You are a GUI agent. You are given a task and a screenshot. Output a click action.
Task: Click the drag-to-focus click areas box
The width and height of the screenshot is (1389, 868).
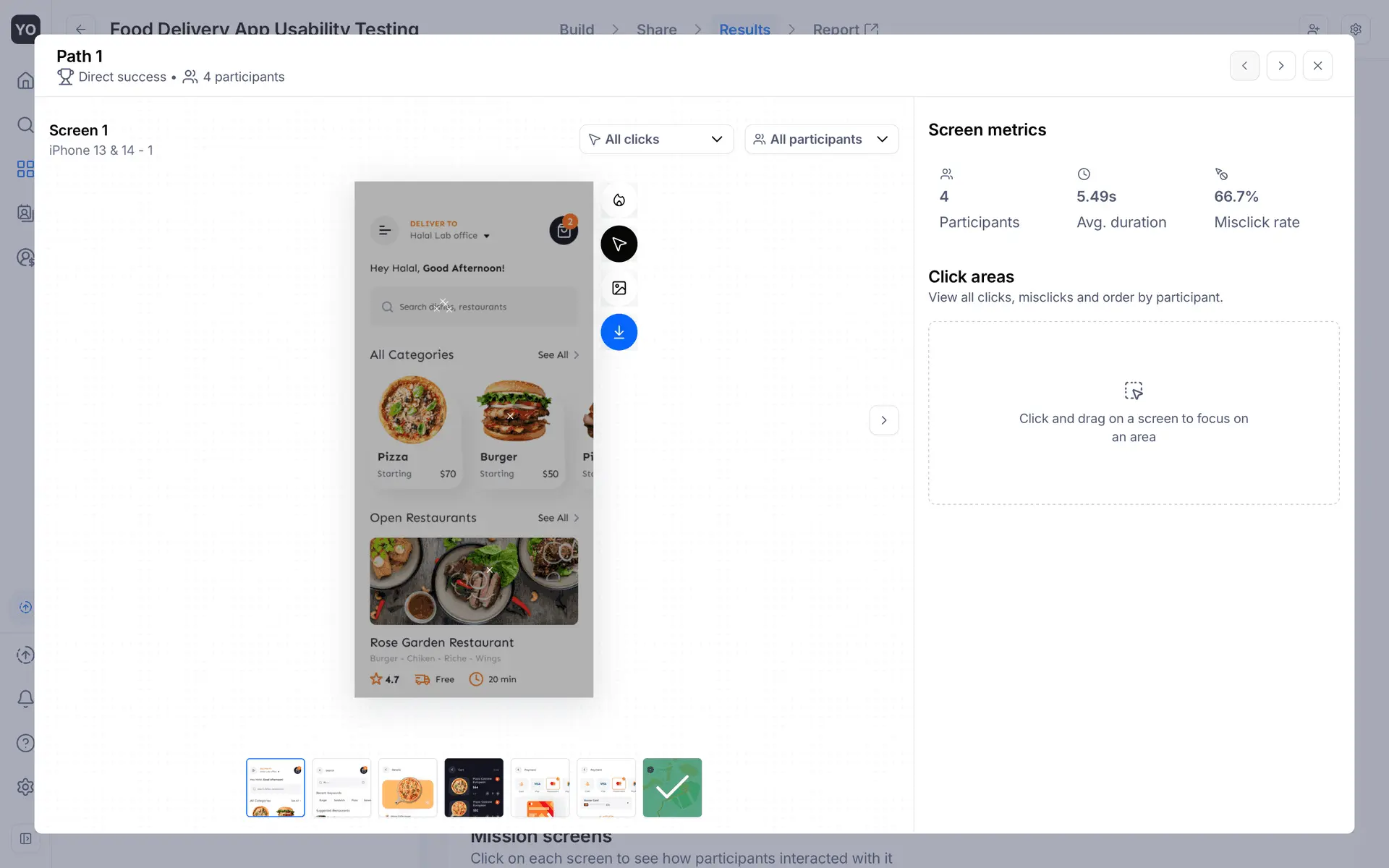(1133, 412)
